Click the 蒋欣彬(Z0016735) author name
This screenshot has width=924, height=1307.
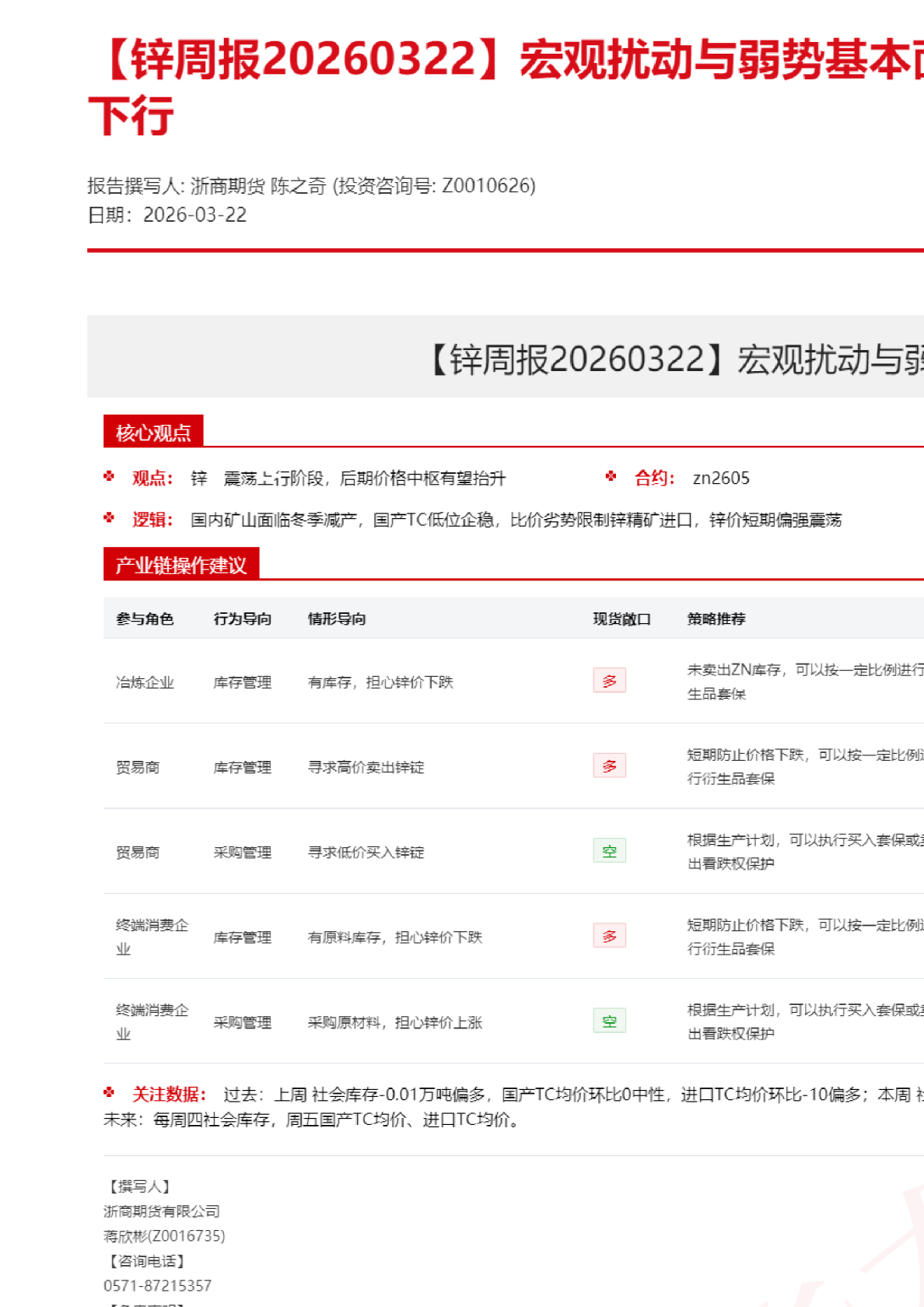tap(164, 1235)
